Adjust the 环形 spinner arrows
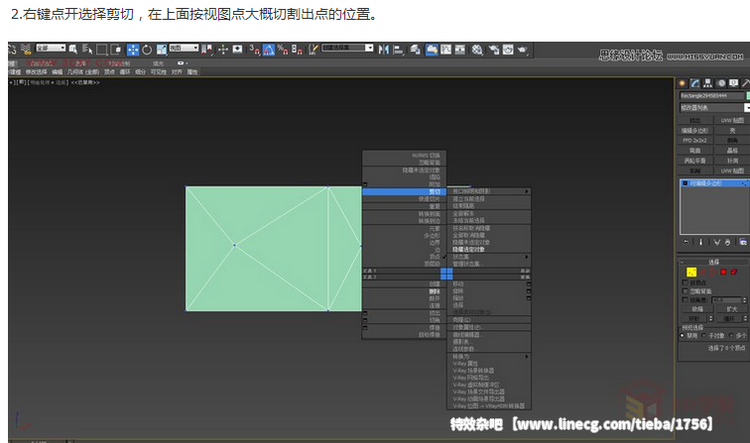The width and height of the screenshot is (750, 443). (x=711, y=318)
